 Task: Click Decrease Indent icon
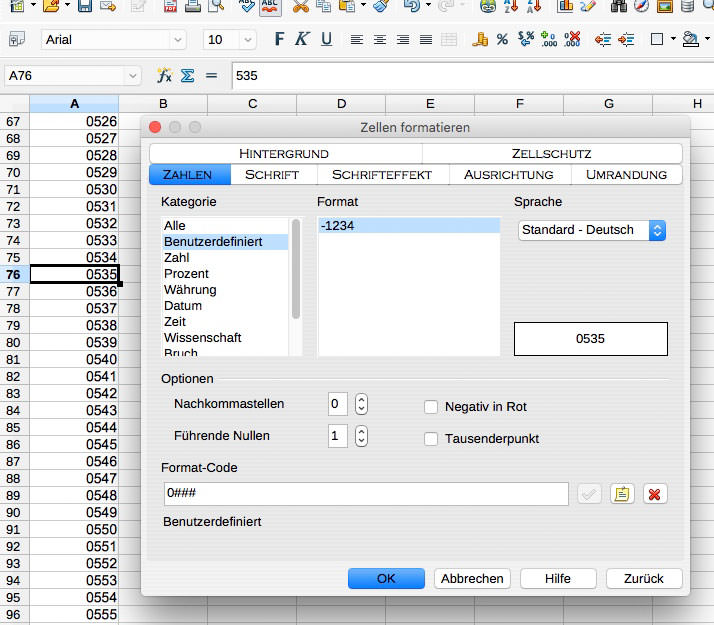point(603,40)
